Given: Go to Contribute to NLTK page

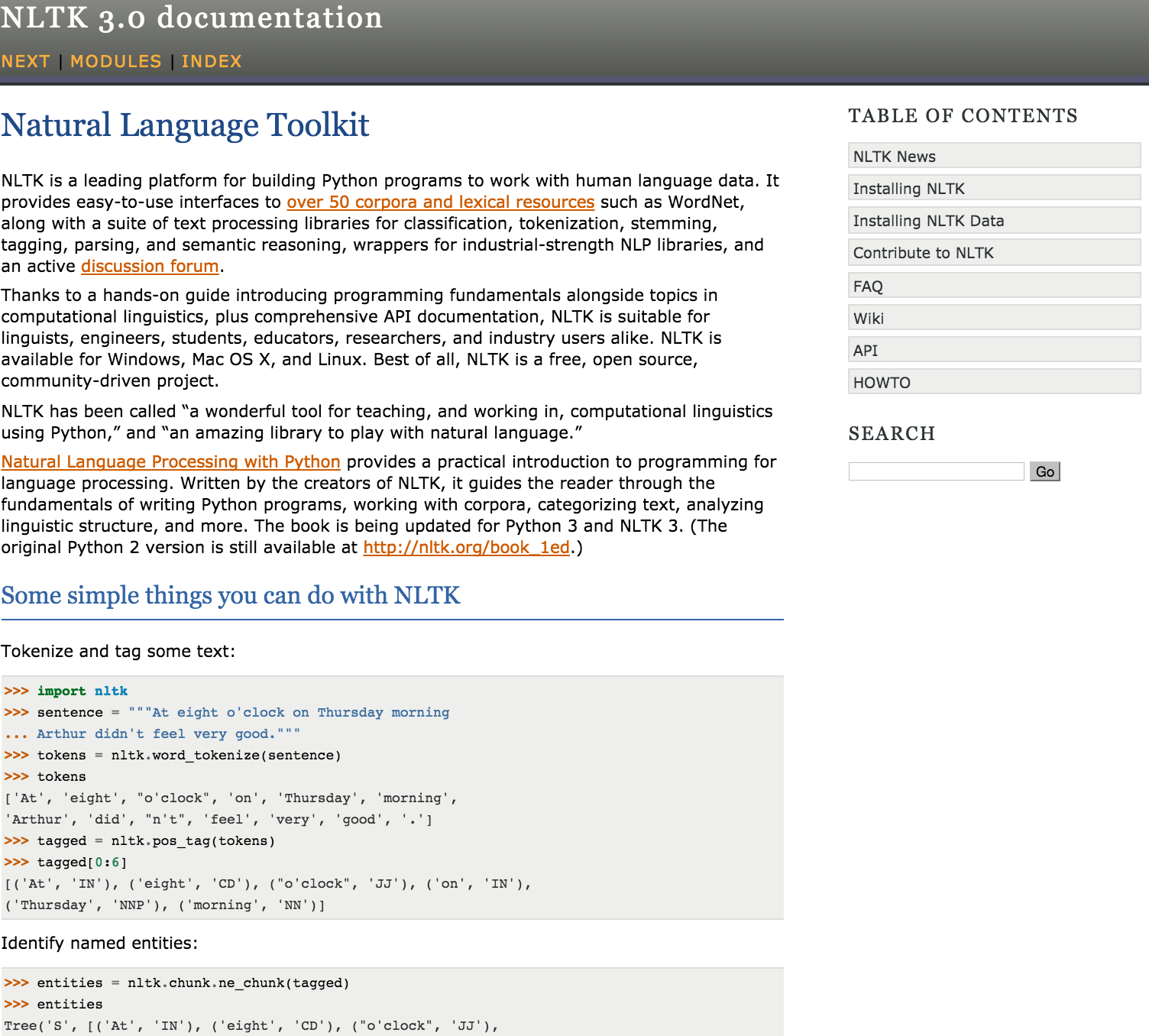Looking at the screenshot, I should pos(923,253).
